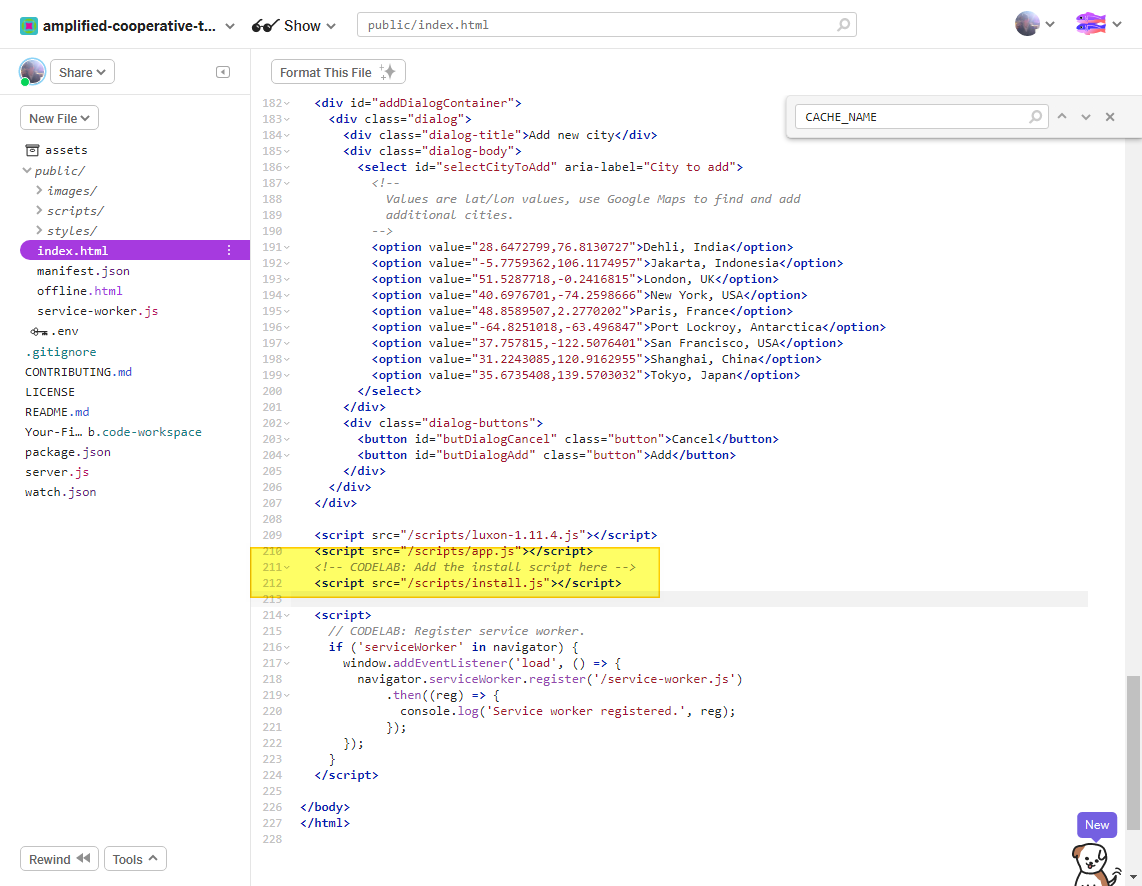Click the magnifier in the file search bar

(x=843, y=25)
